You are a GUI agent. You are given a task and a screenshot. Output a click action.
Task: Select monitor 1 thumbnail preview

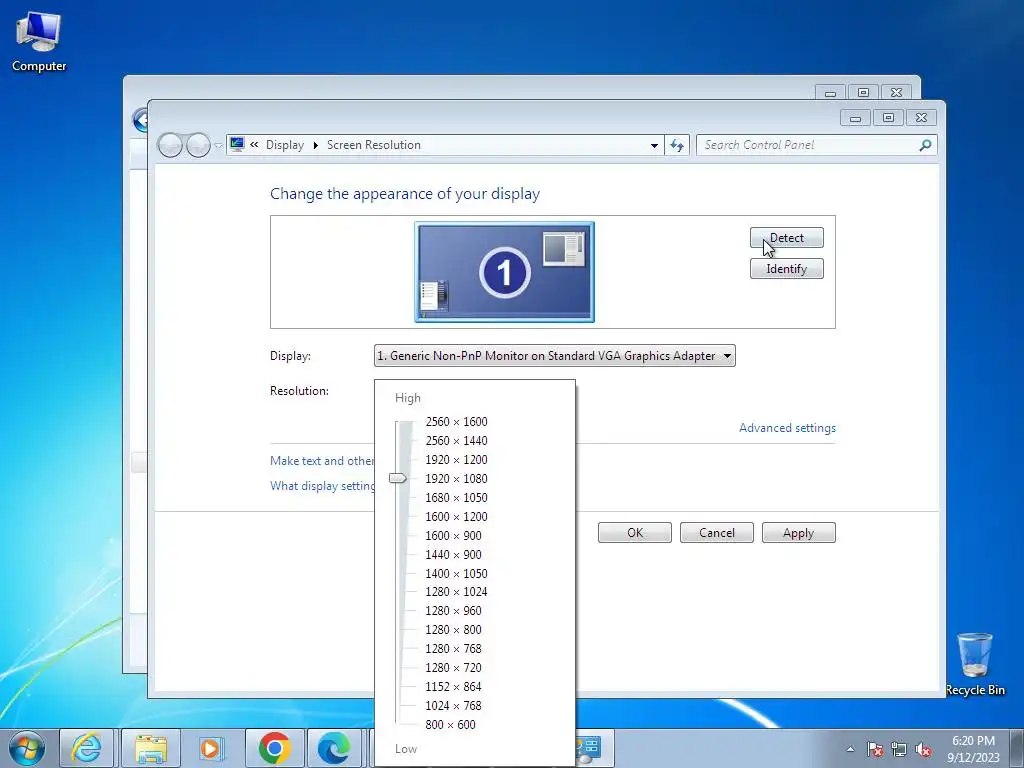coord(504,272)
